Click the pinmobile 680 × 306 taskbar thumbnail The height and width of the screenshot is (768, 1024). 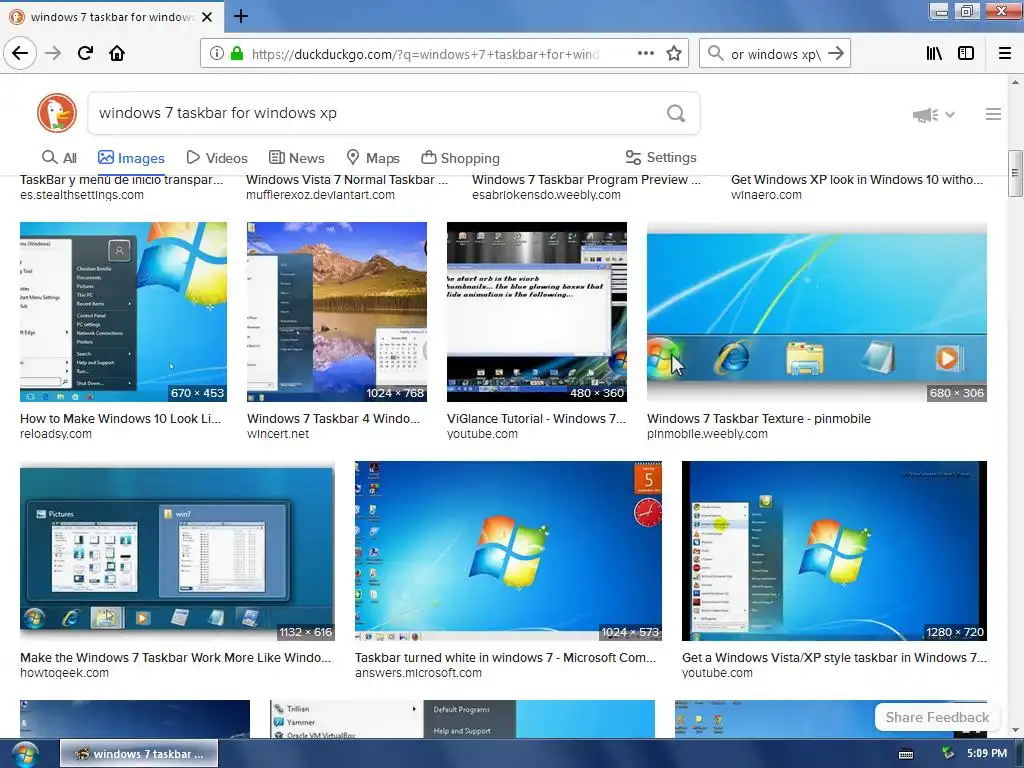[x=817, y=312]
